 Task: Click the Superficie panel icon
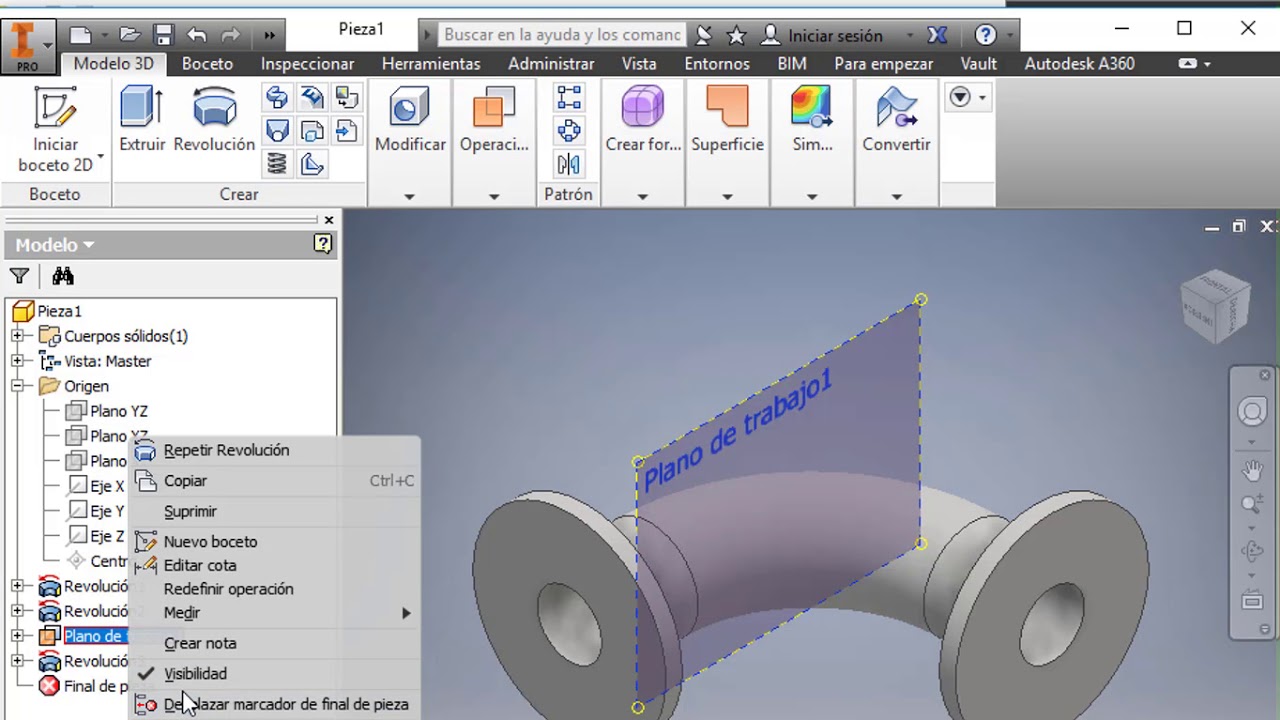tap(727, 107)
